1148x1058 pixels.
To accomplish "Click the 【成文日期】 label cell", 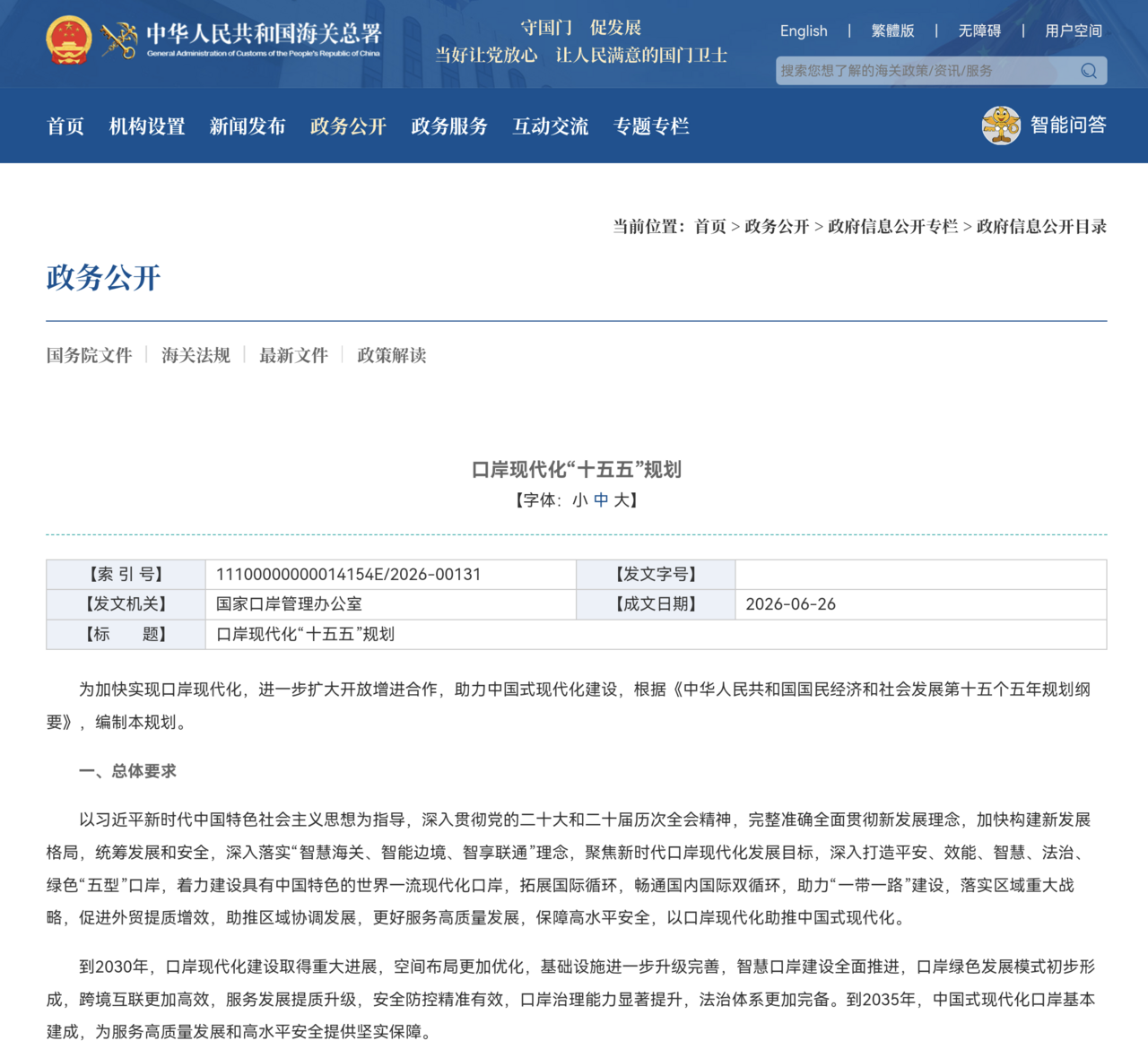I will pyautogui.click(x=657, y=604).
